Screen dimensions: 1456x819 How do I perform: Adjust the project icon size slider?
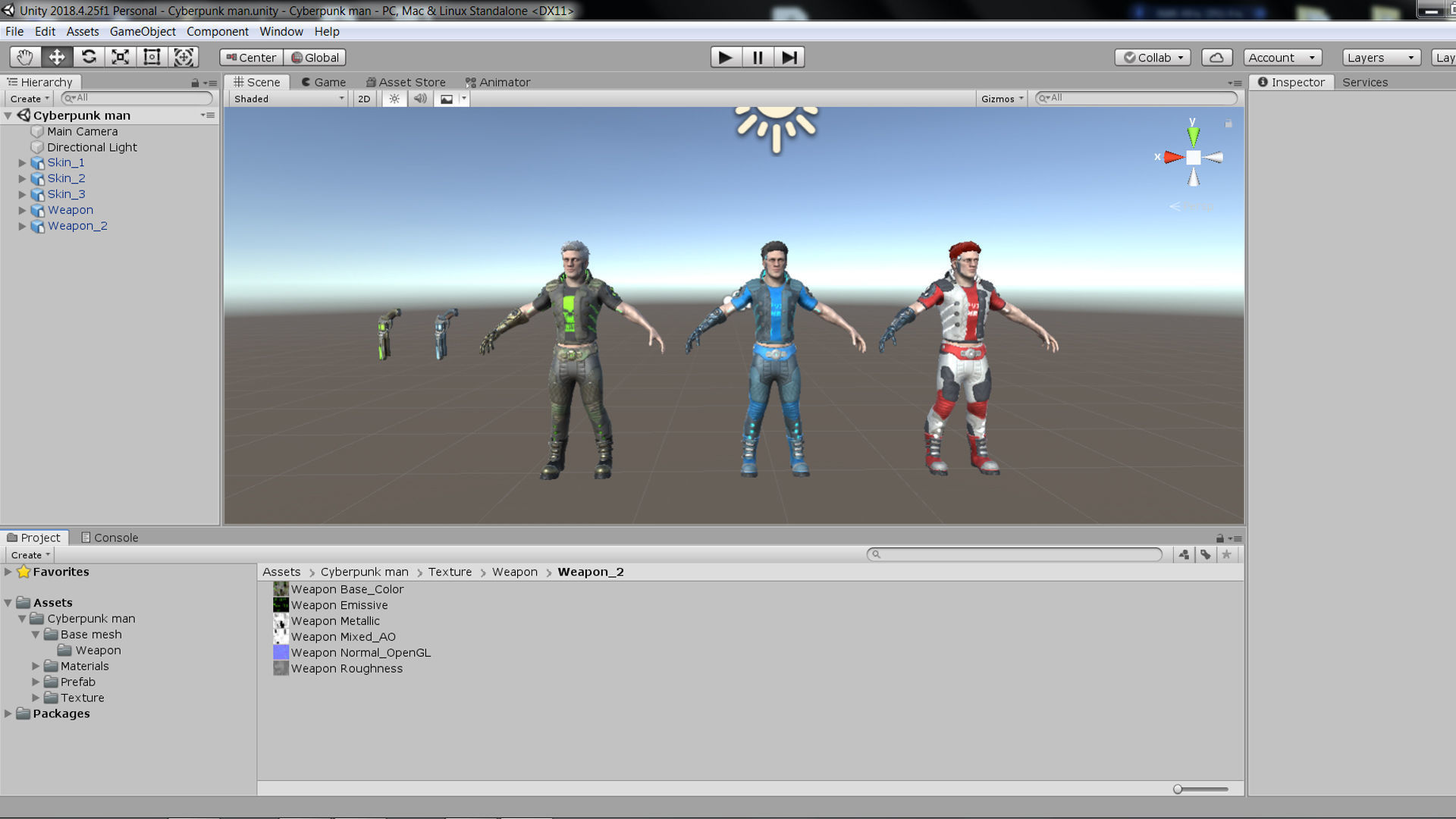tap(1178, 789)
